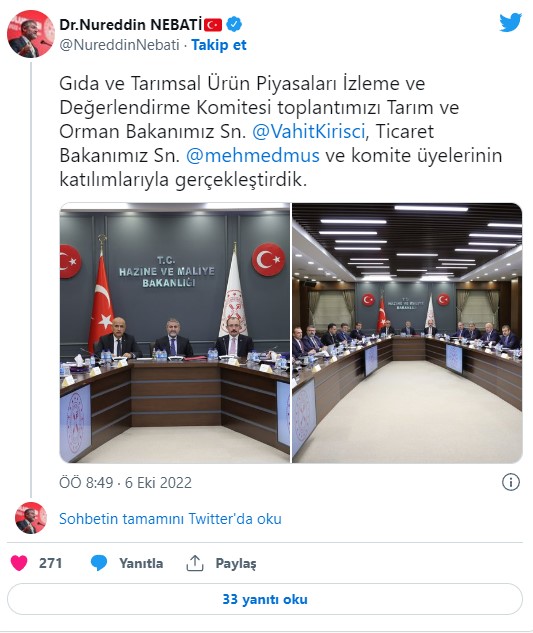The width and height of the screenshot is (533, 633).
Task: Click the 33 yanıtı oku button
Action: tap(265, 599)
